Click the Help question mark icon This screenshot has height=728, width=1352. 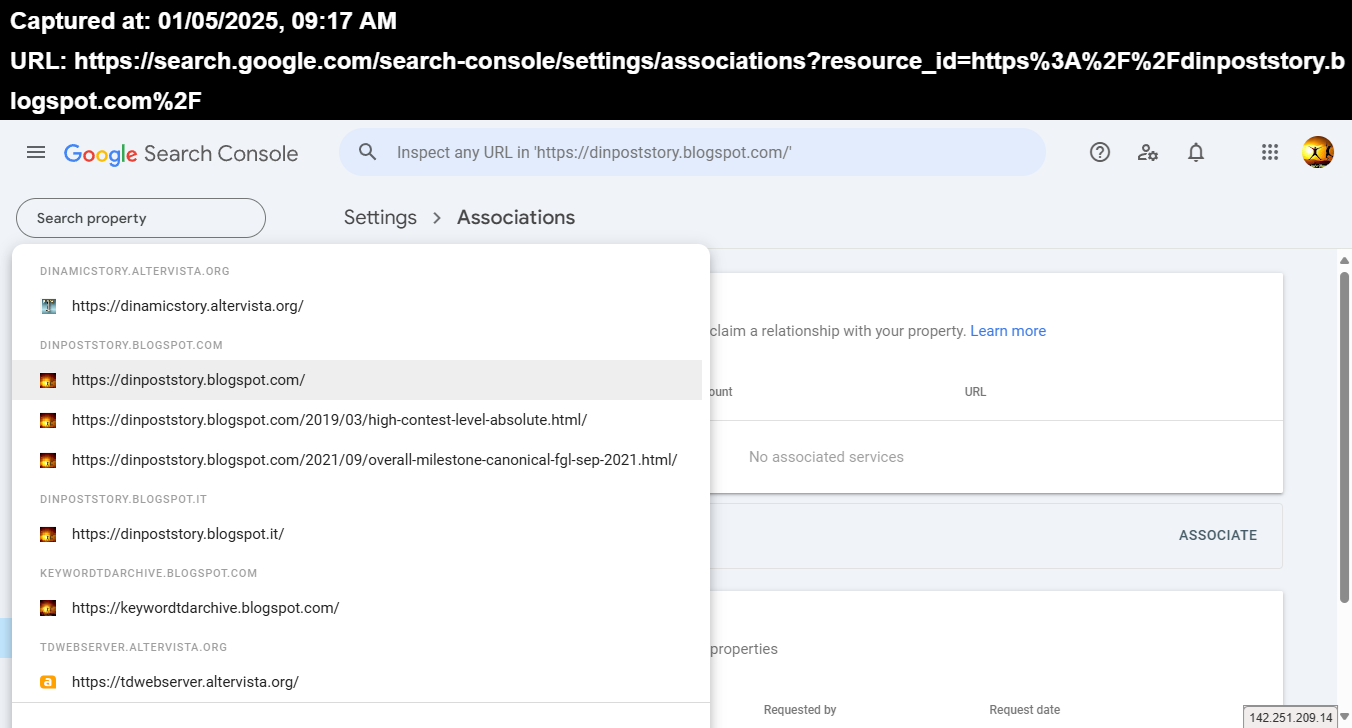click(1100, 153)
